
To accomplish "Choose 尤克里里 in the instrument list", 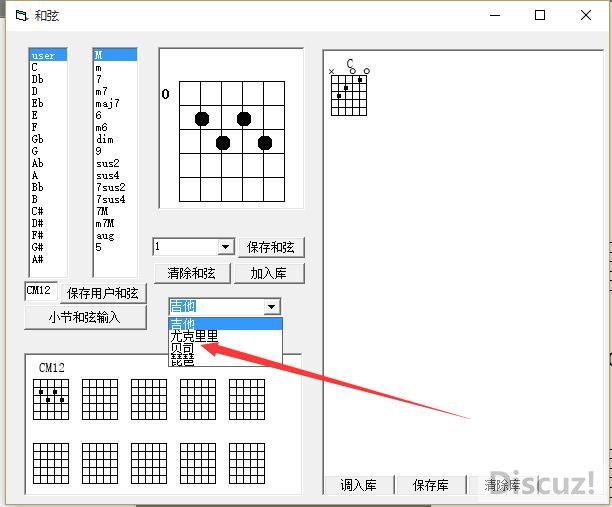I will click(194, 336).
